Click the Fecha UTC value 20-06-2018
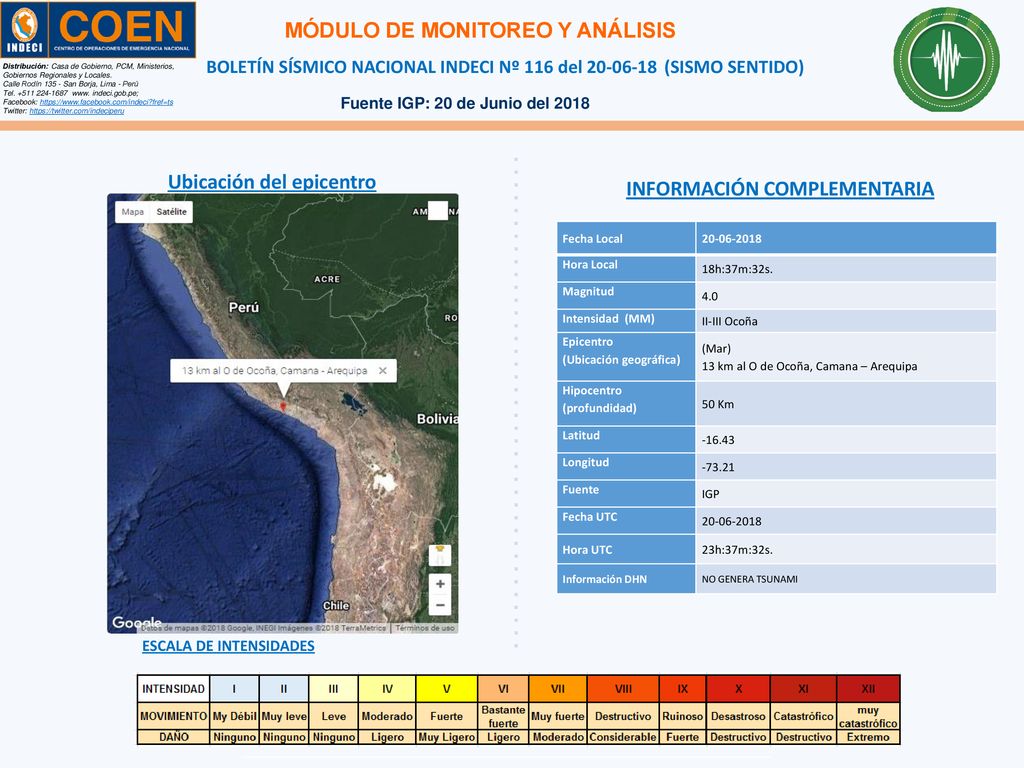This screenshot has width=1024, height=768. click(x=731, y=522)
